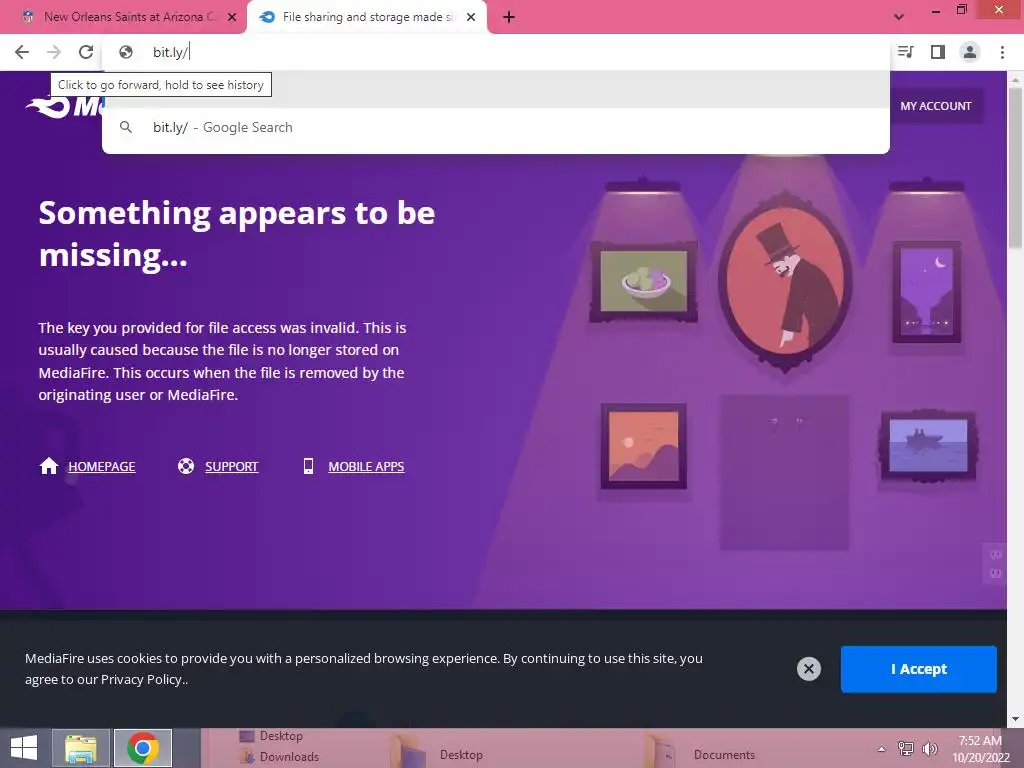Screen dimensions: 1024x768
Task: Open the MOBILE APPS link
Action: pos(366,466)
